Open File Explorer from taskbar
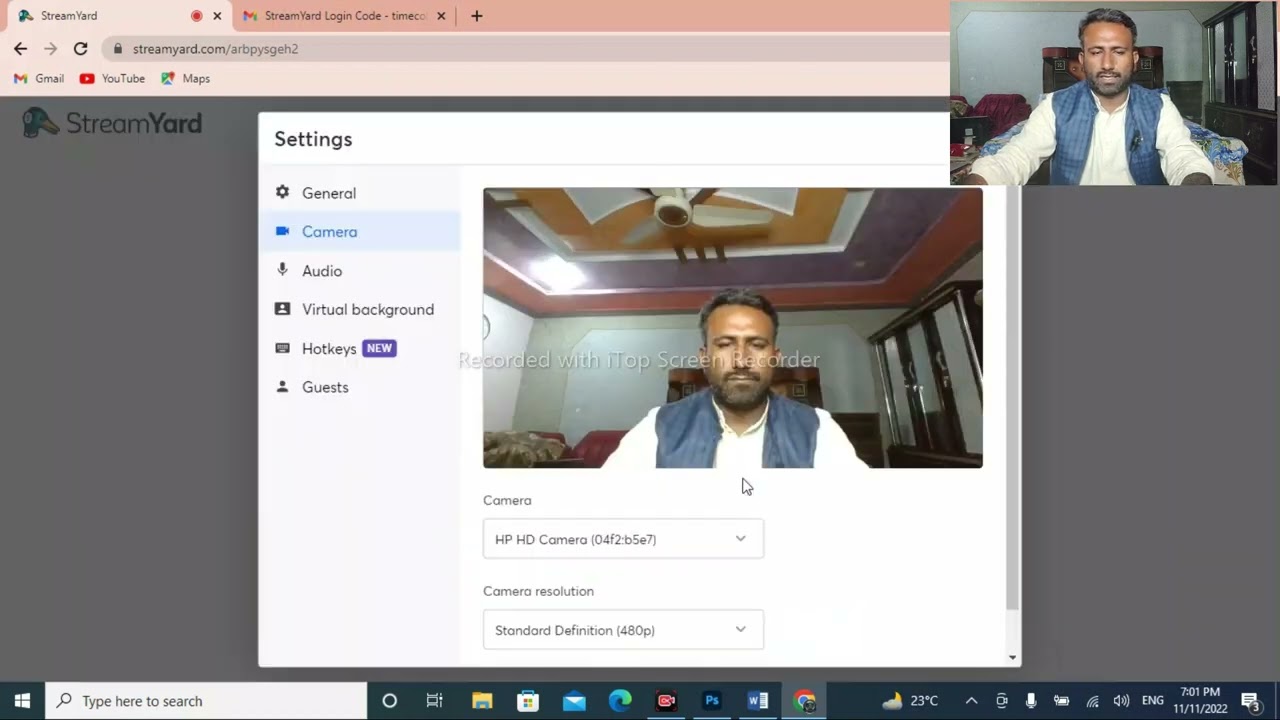 [x=482, y=701]
